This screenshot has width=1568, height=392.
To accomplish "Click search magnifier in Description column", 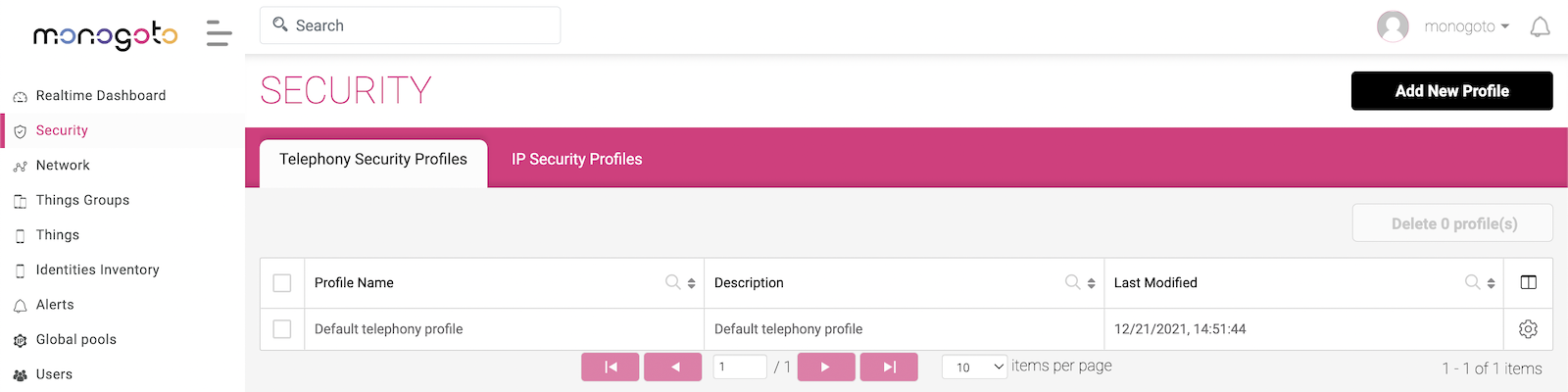I will (x=1072, y=282).
